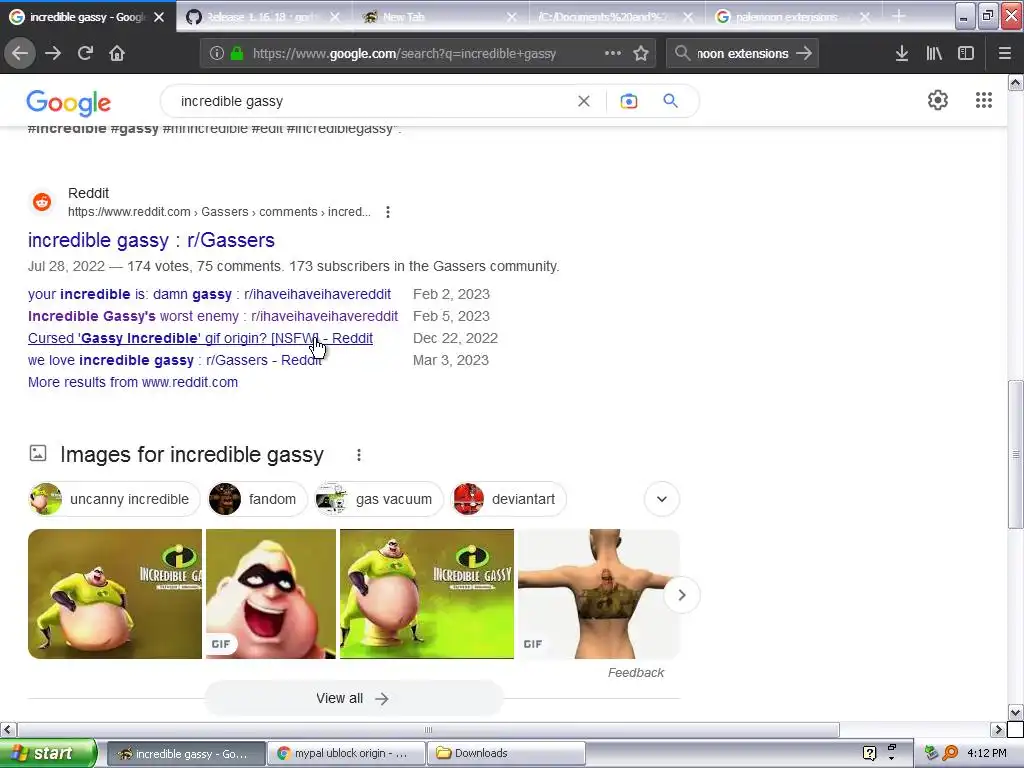Screen dimensions: 1024x768
Task: Open 'your incredible is: damn gassy' link
Action: coord(210,295)
